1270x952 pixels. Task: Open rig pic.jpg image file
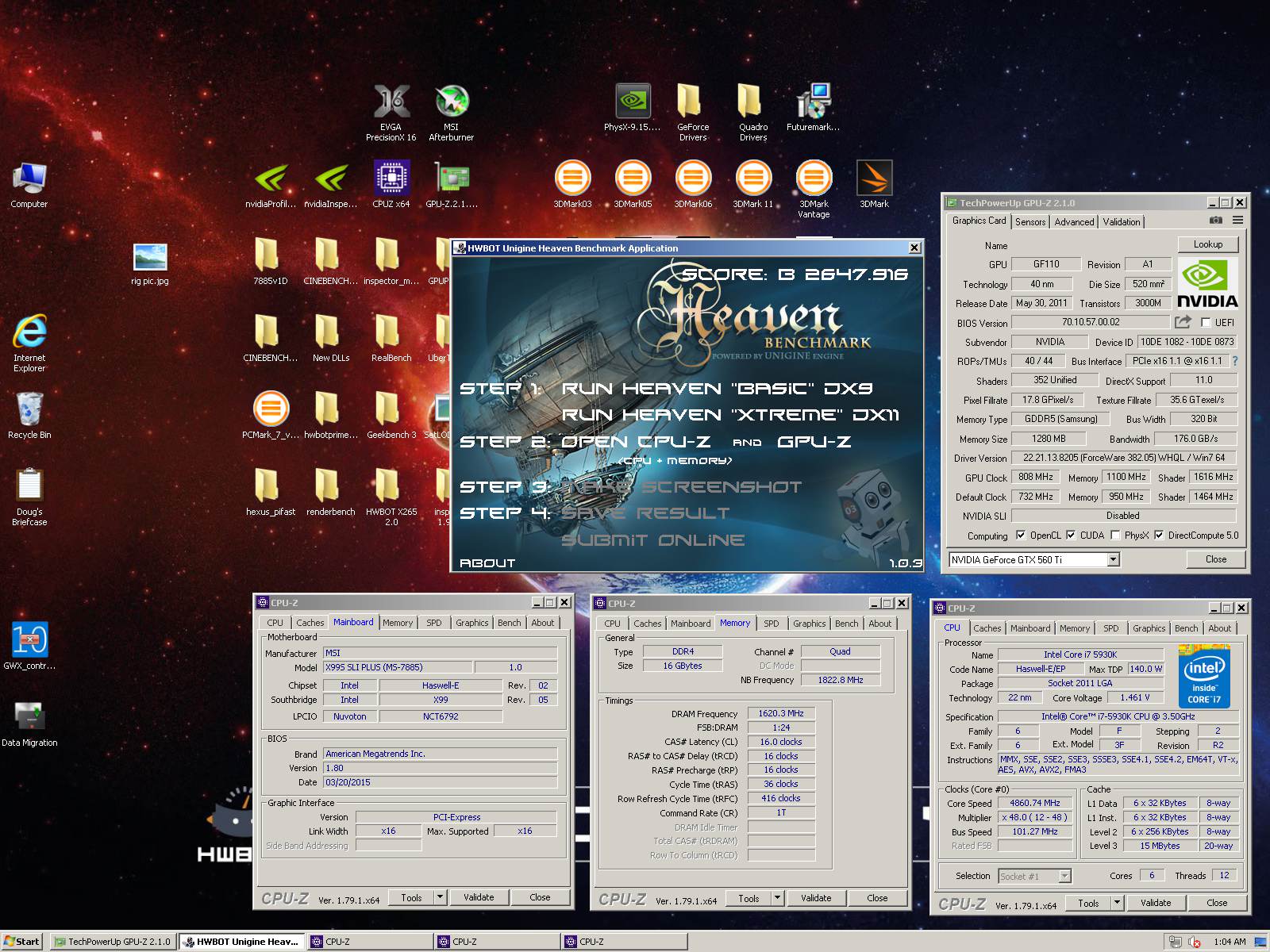[150, 263]
